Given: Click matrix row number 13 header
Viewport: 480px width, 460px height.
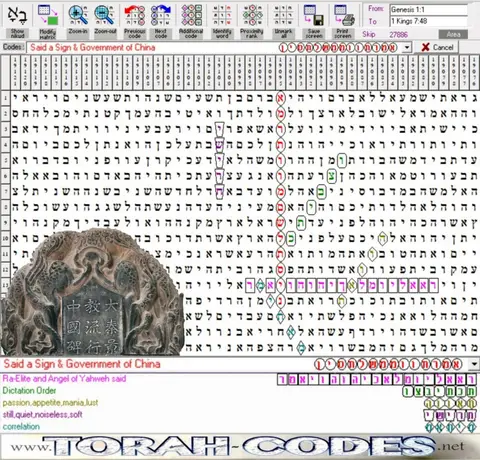Looking at the screenshot, I should click(x=5, y=285).
